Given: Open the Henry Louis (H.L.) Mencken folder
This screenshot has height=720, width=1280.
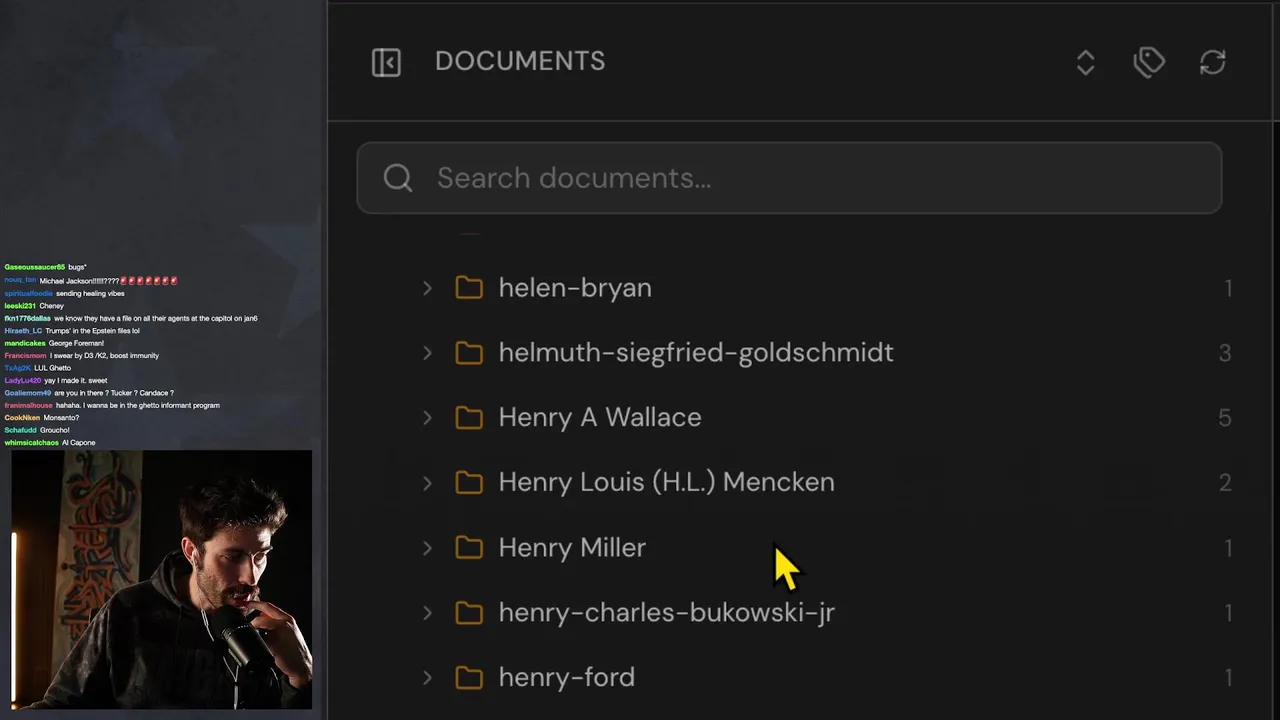Looking at the screenshot, I should coord(666,483).
